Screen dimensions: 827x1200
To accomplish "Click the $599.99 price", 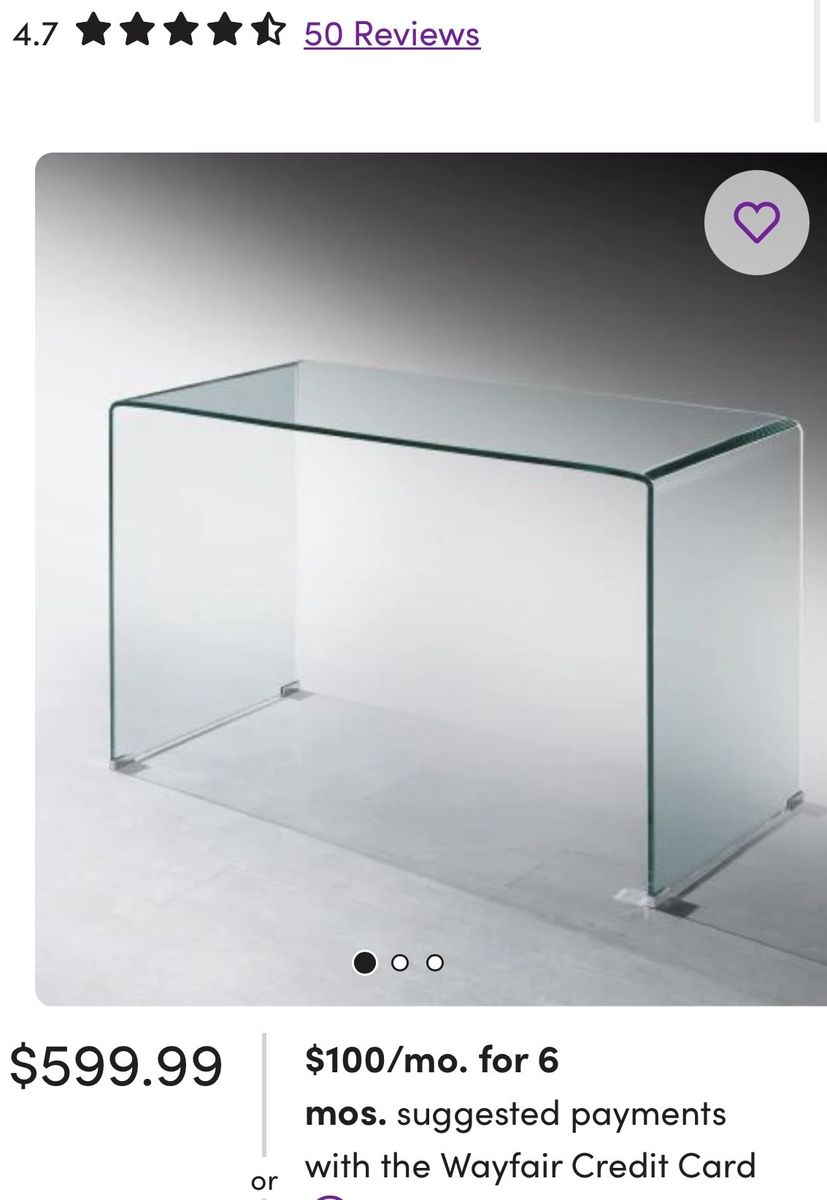I will (x=116, y=1065).
